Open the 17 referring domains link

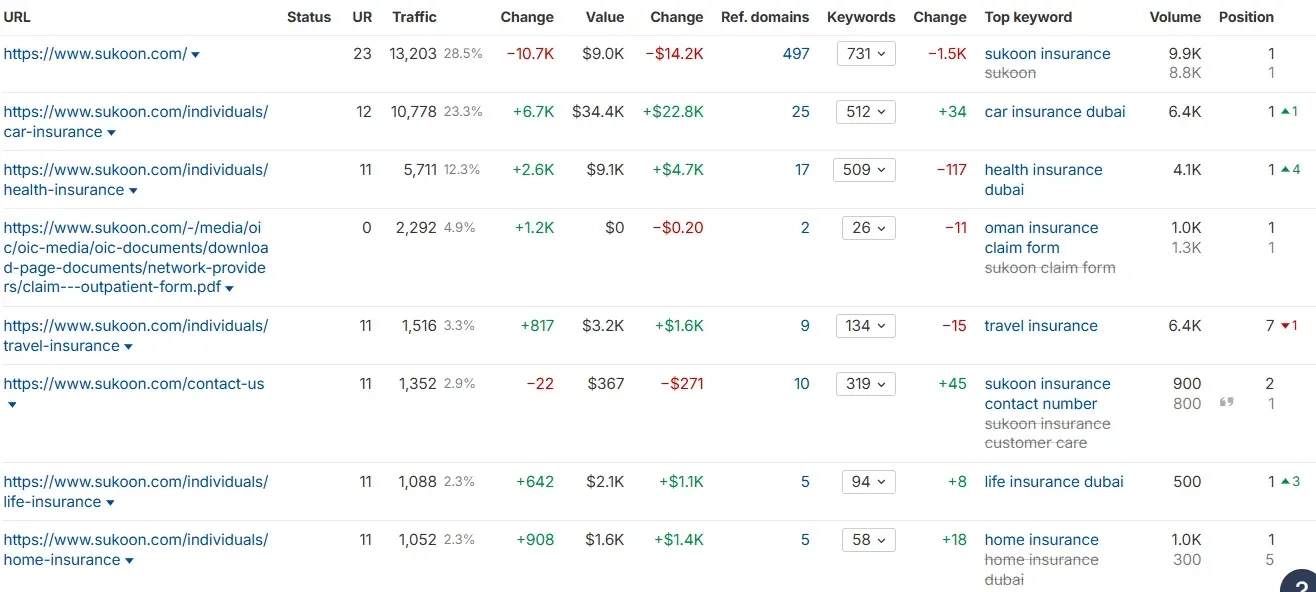coord(802,170)
